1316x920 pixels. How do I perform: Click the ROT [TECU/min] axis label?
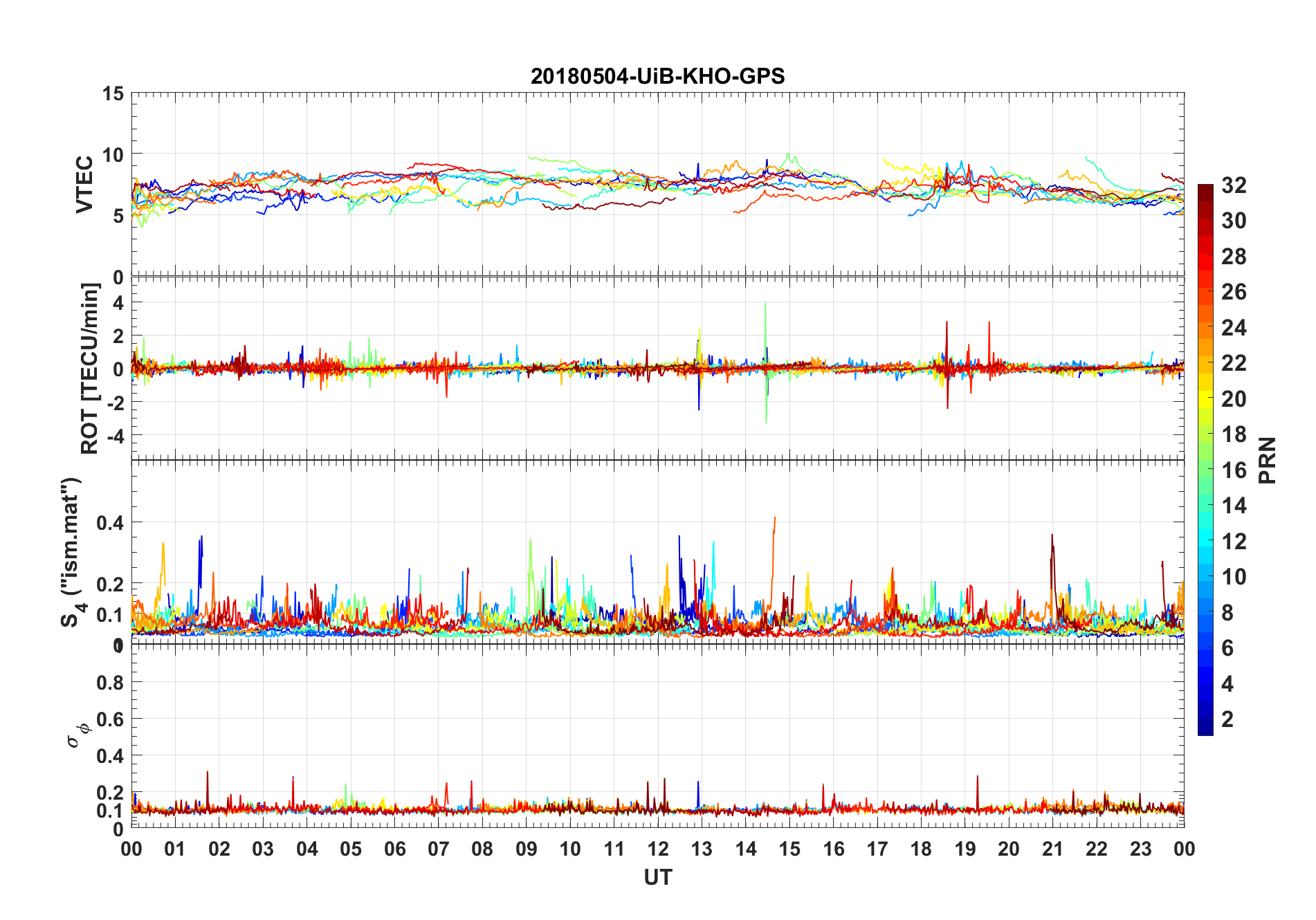[90, 369]
